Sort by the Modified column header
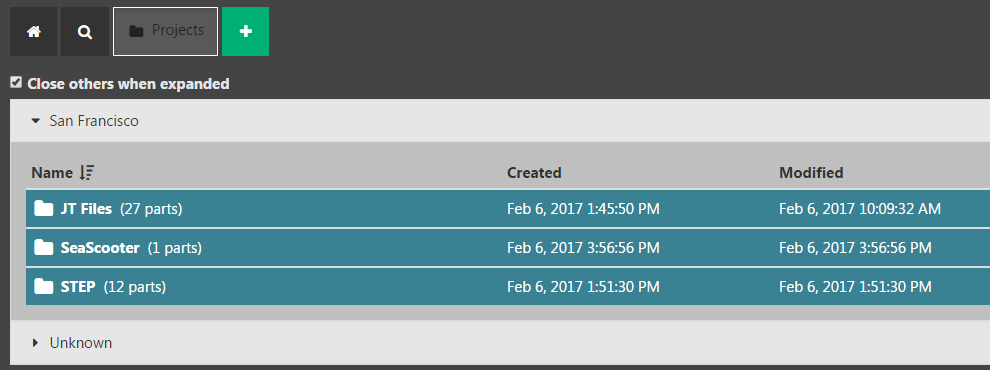This screenshot has width=990, height=370. [811, 172]
